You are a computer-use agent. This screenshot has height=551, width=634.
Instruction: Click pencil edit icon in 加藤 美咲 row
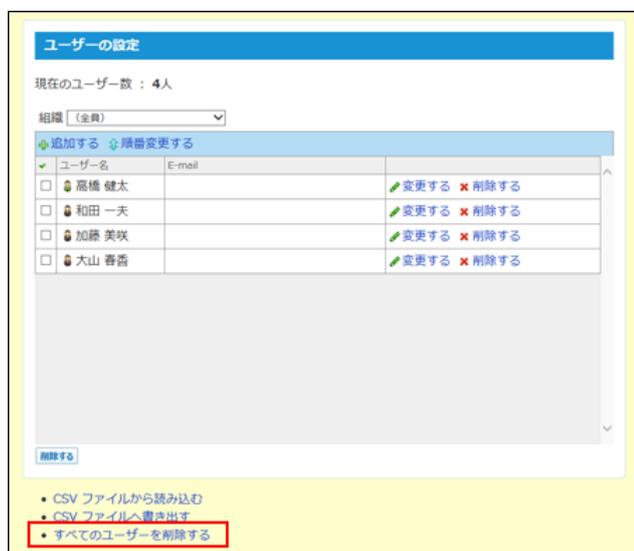coord(394,237)
